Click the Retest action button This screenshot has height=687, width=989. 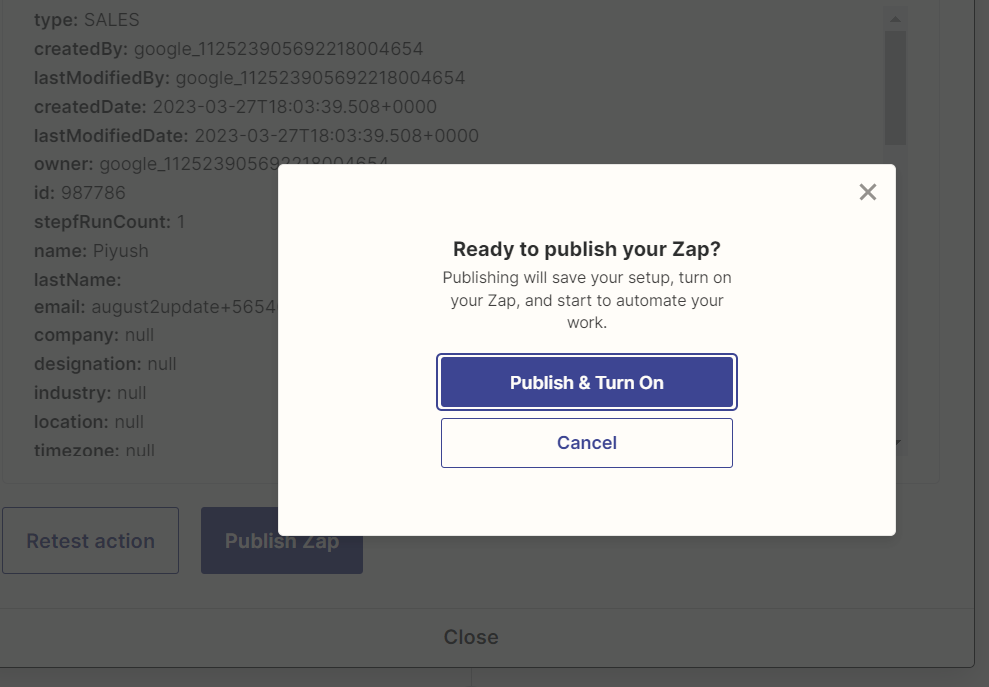pyautogui.click(x=90, y=541)
